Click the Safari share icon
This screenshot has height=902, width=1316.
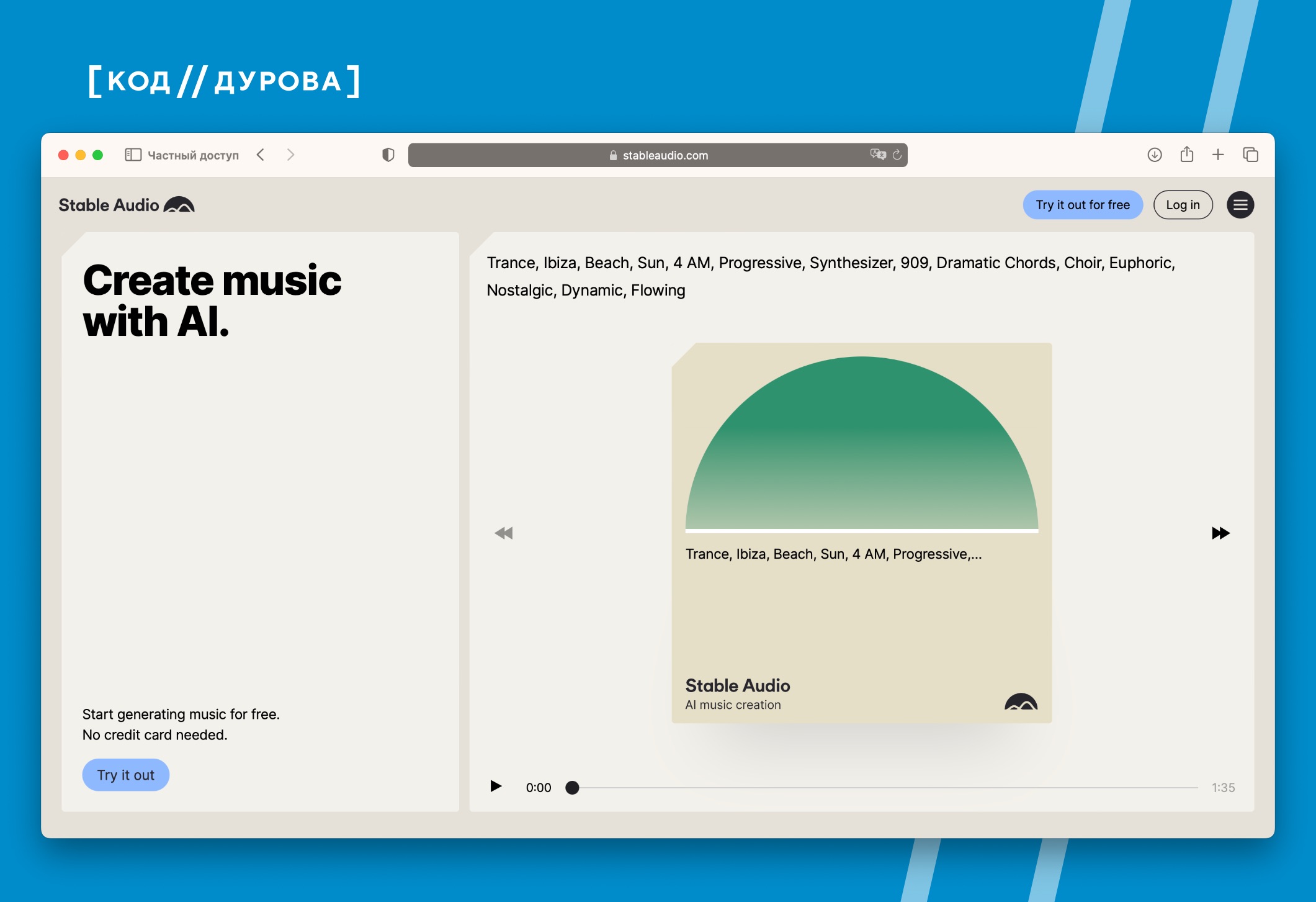(1186, 154)
